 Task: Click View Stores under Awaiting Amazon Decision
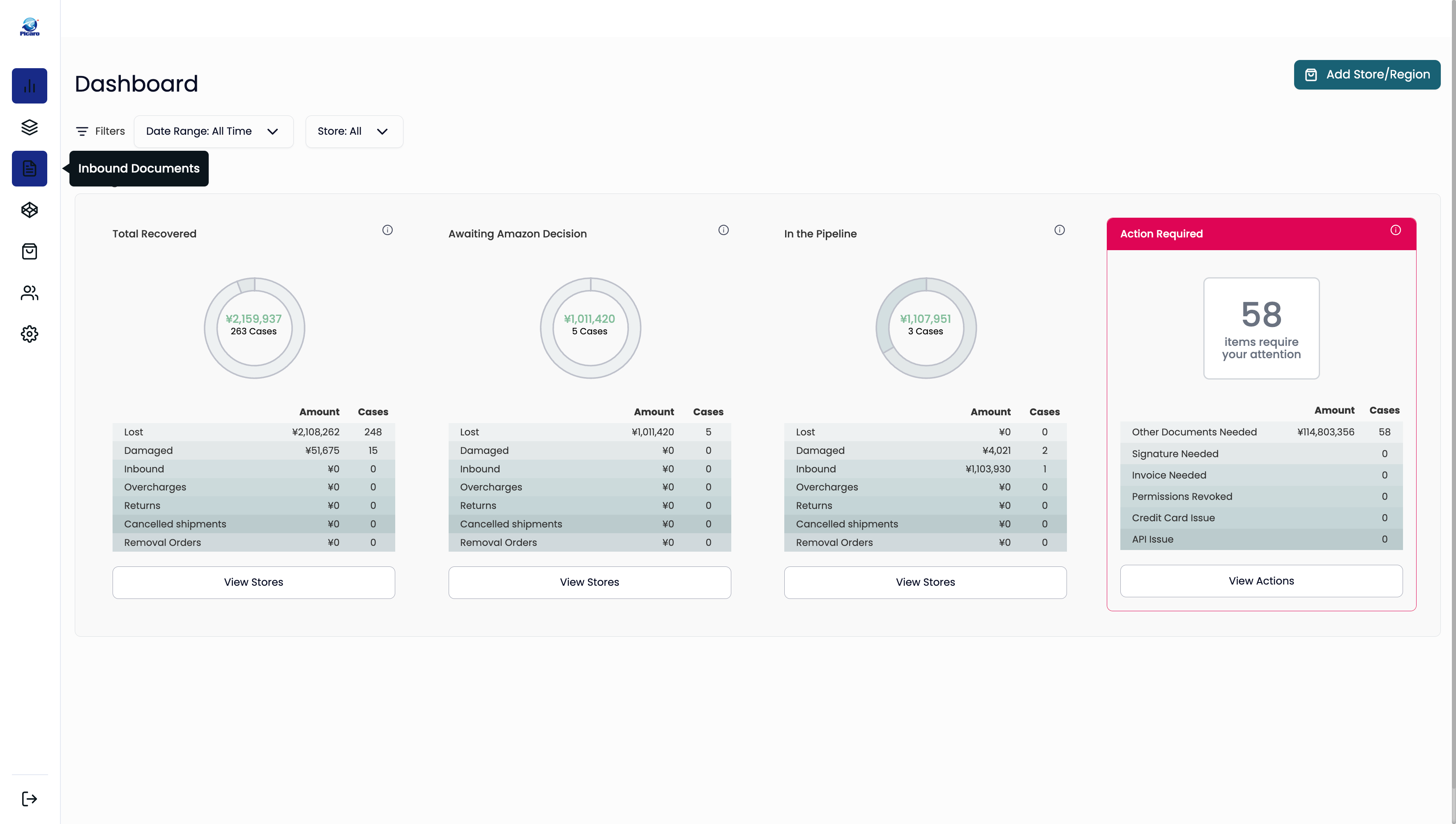tap(590, 582)
